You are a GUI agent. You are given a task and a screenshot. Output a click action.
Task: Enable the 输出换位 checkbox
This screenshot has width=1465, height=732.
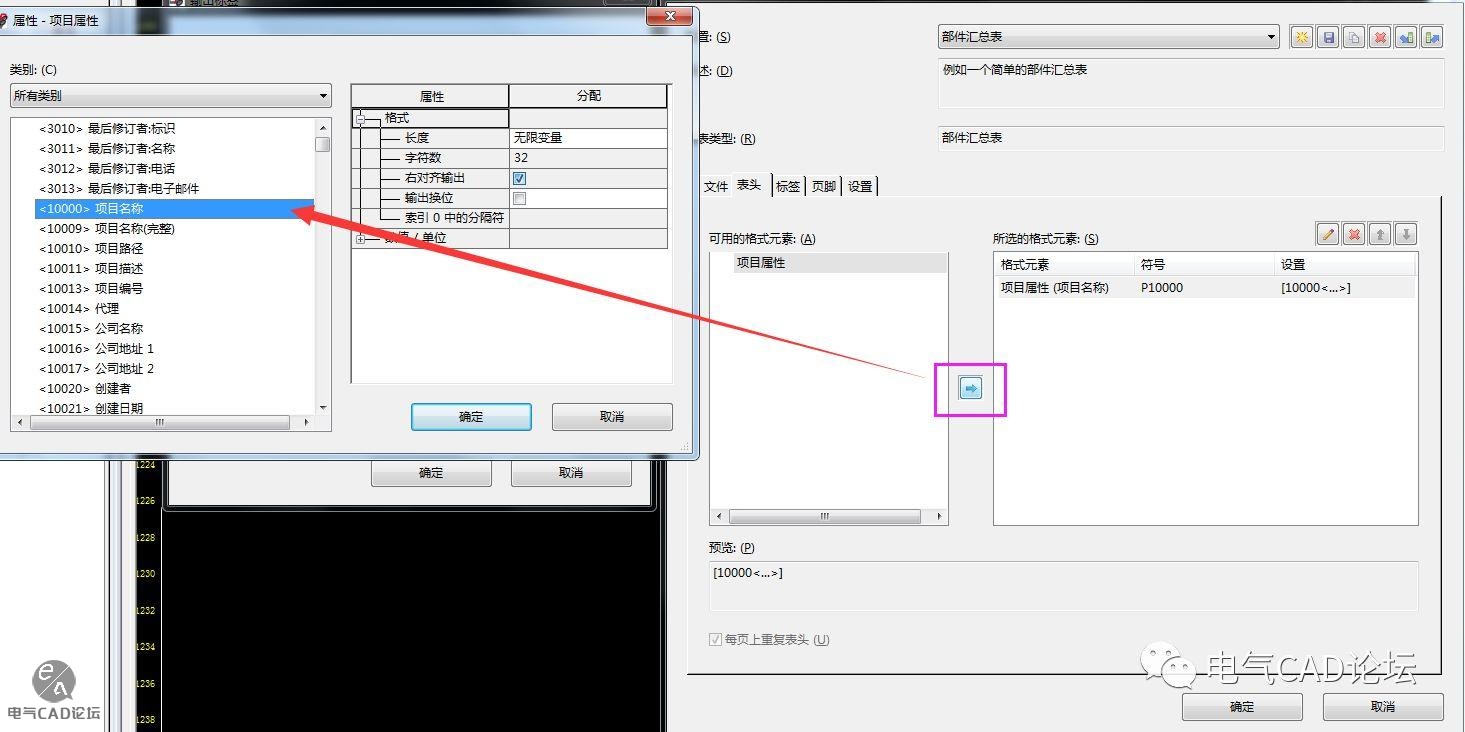(519, 198)
